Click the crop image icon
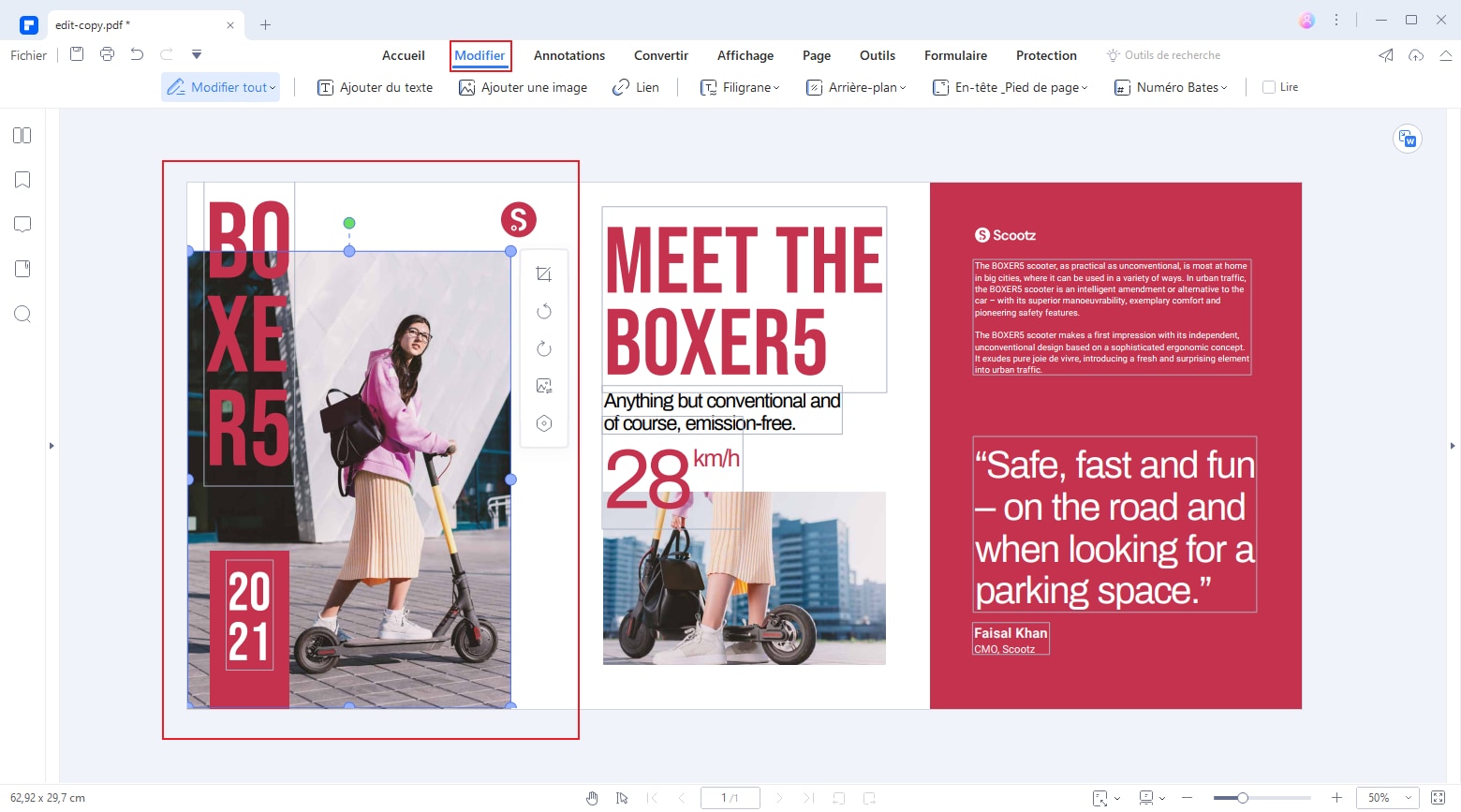 click(x=543, y=273)
